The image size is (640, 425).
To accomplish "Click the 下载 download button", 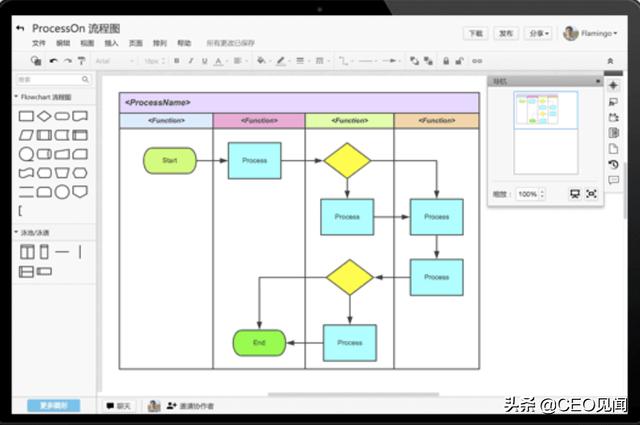I will [476, 33].
